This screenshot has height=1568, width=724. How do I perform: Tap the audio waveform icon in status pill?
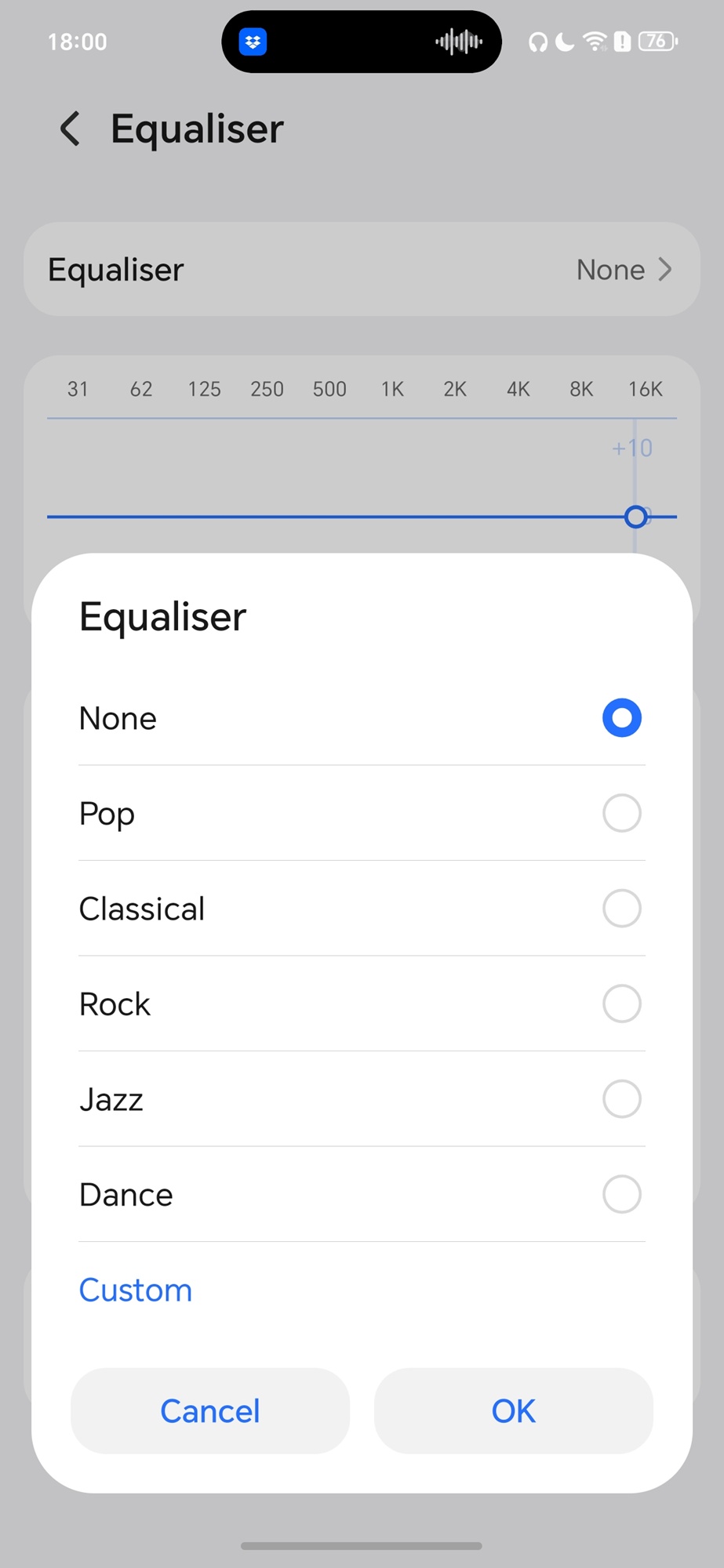coord(459,42)
